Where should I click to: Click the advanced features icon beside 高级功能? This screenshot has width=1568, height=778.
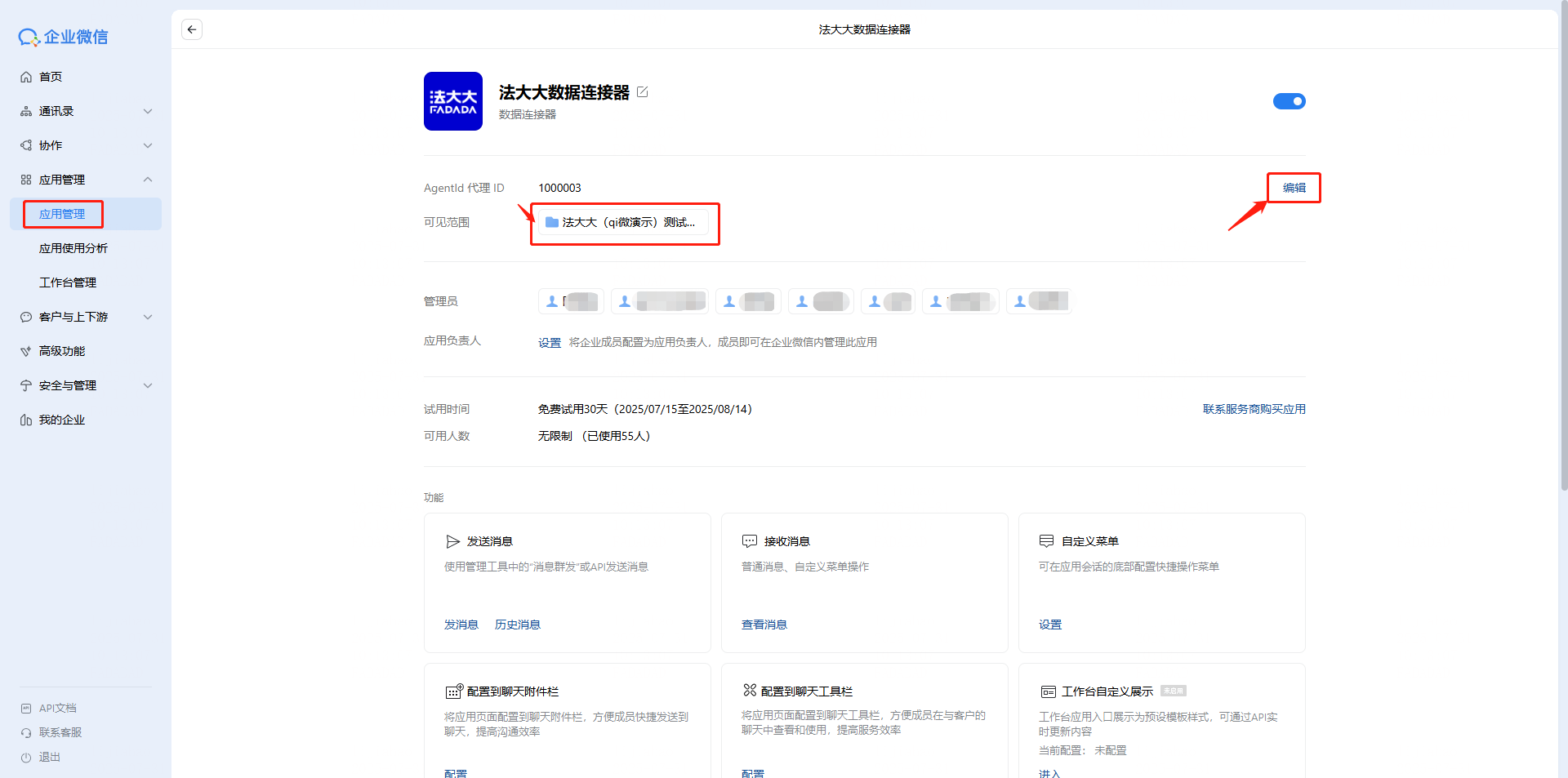pos(26,351)
